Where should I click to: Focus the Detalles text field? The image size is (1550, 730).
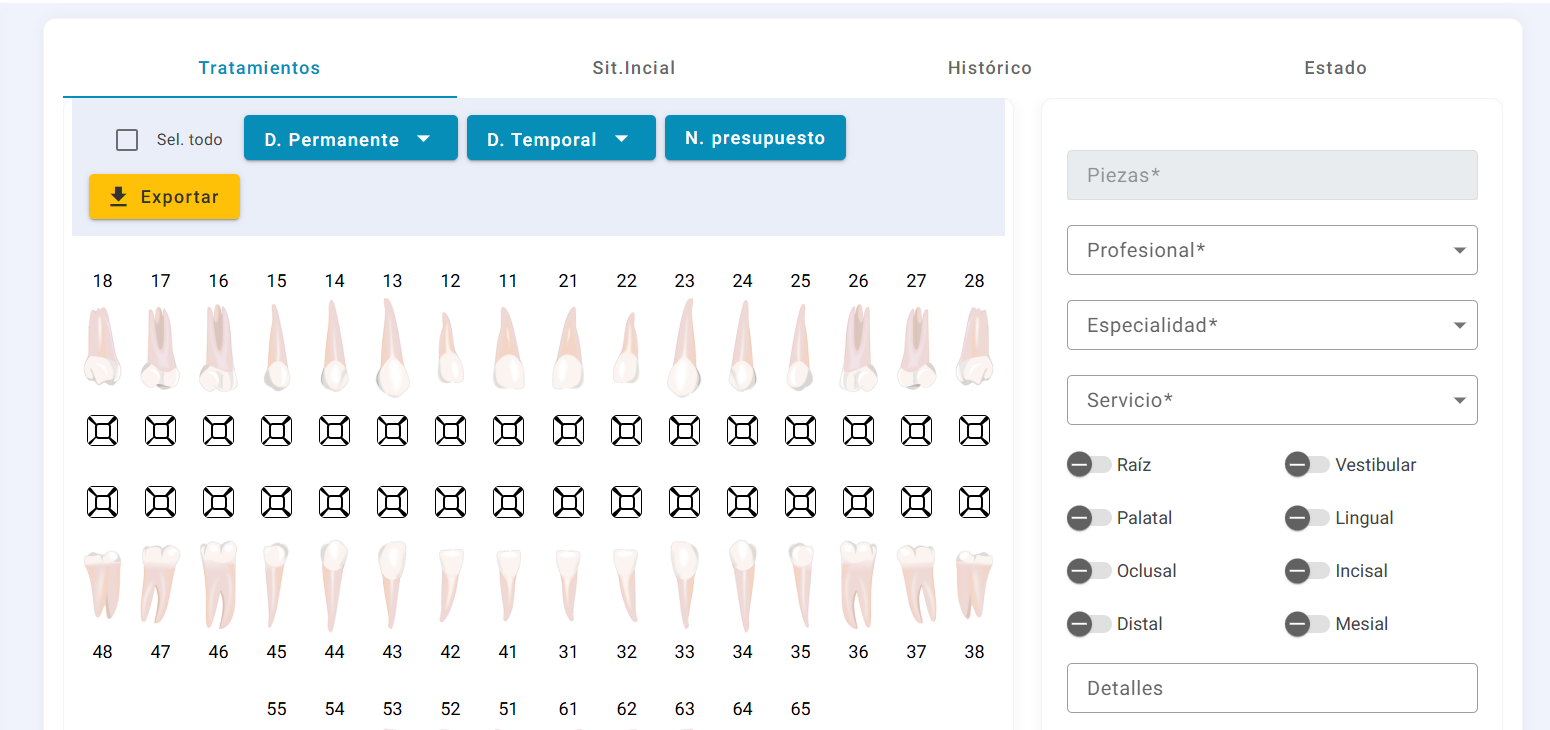tap(1272, 688)
